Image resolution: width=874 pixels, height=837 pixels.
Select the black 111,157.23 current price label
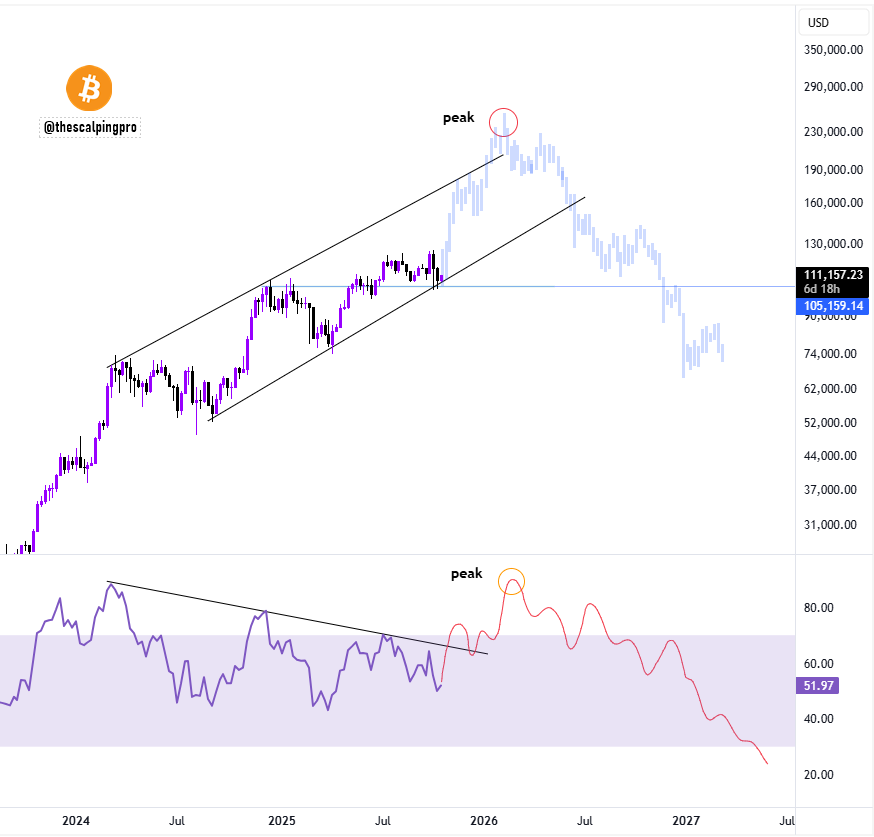834,274
